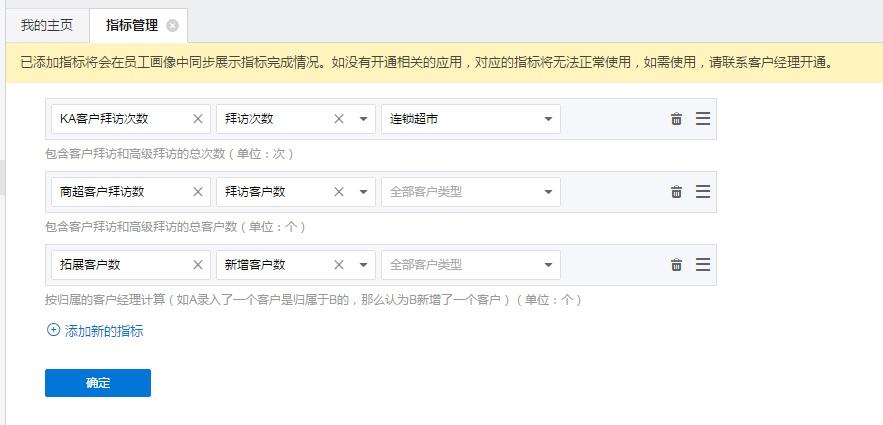This screenshot has width=883, height=425.
Task: Click reorder handle of 商超客户拜访数 row
Action: coord(703,192)
